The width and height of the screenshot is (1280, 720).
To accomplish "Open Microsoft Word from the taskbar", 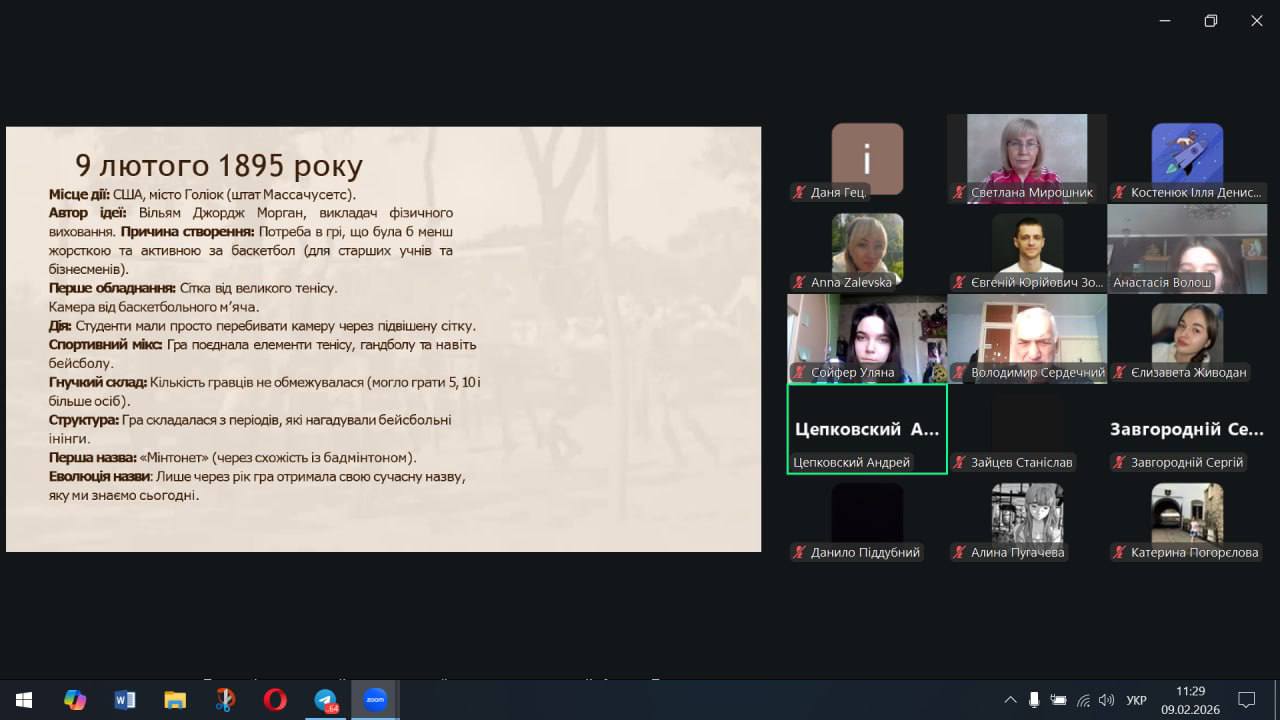I will pos(125,700).
